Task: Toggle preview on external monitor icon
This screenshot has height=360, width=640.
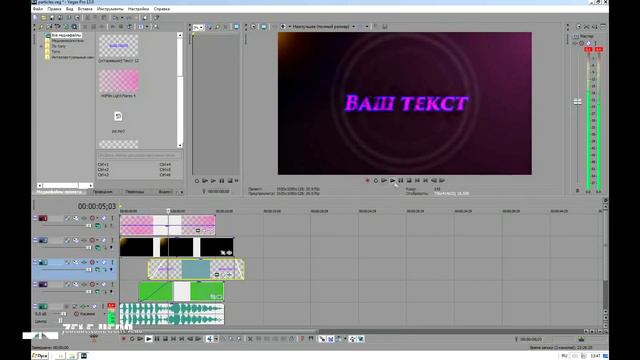Action: [x=264, y=27]
